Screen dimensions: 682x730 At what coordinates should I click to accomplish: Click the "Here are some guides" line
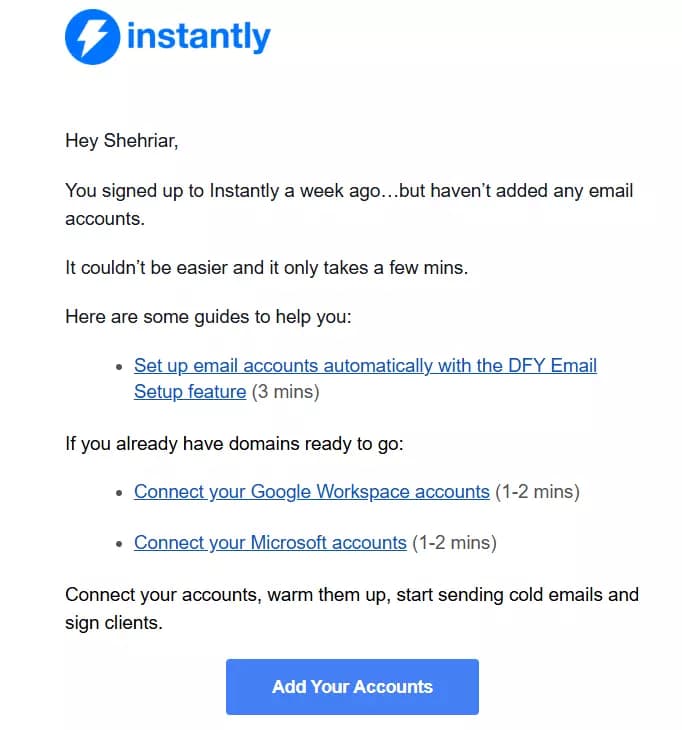pyautogui.click(x=208, y=317)
